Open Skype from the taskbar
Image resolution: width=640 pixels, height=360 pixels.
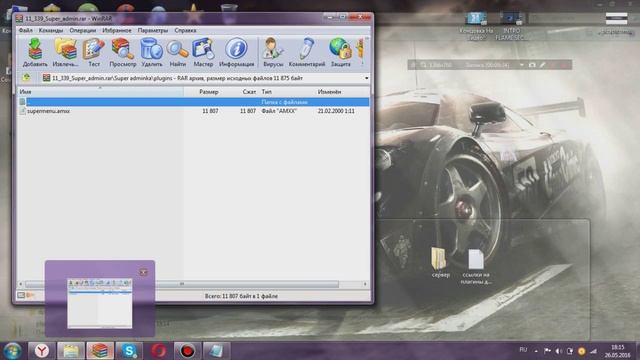tap(129, 351)
